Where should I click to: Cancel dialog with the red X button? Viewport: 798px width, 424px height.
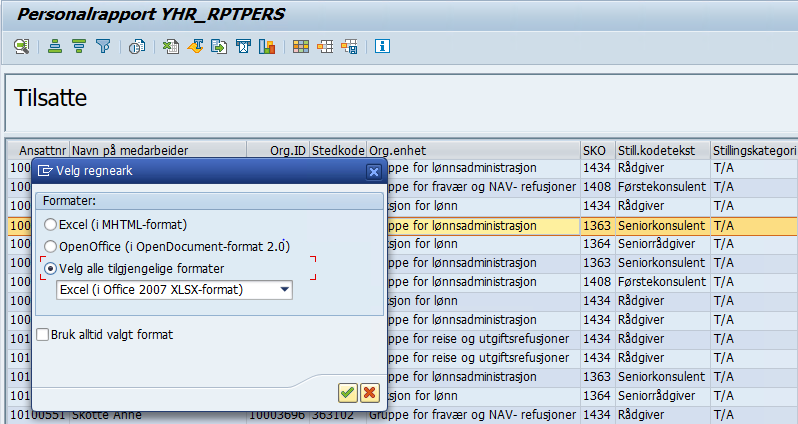[370, 392]
